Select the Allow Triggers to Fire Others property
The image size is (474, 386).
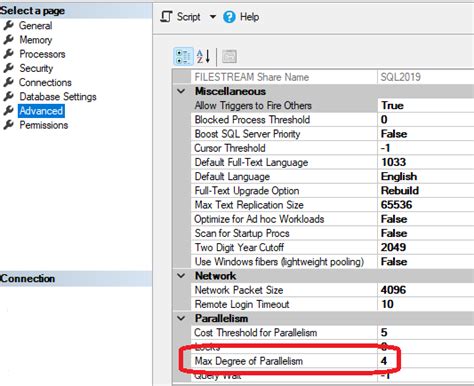click(x=253, y=105)
